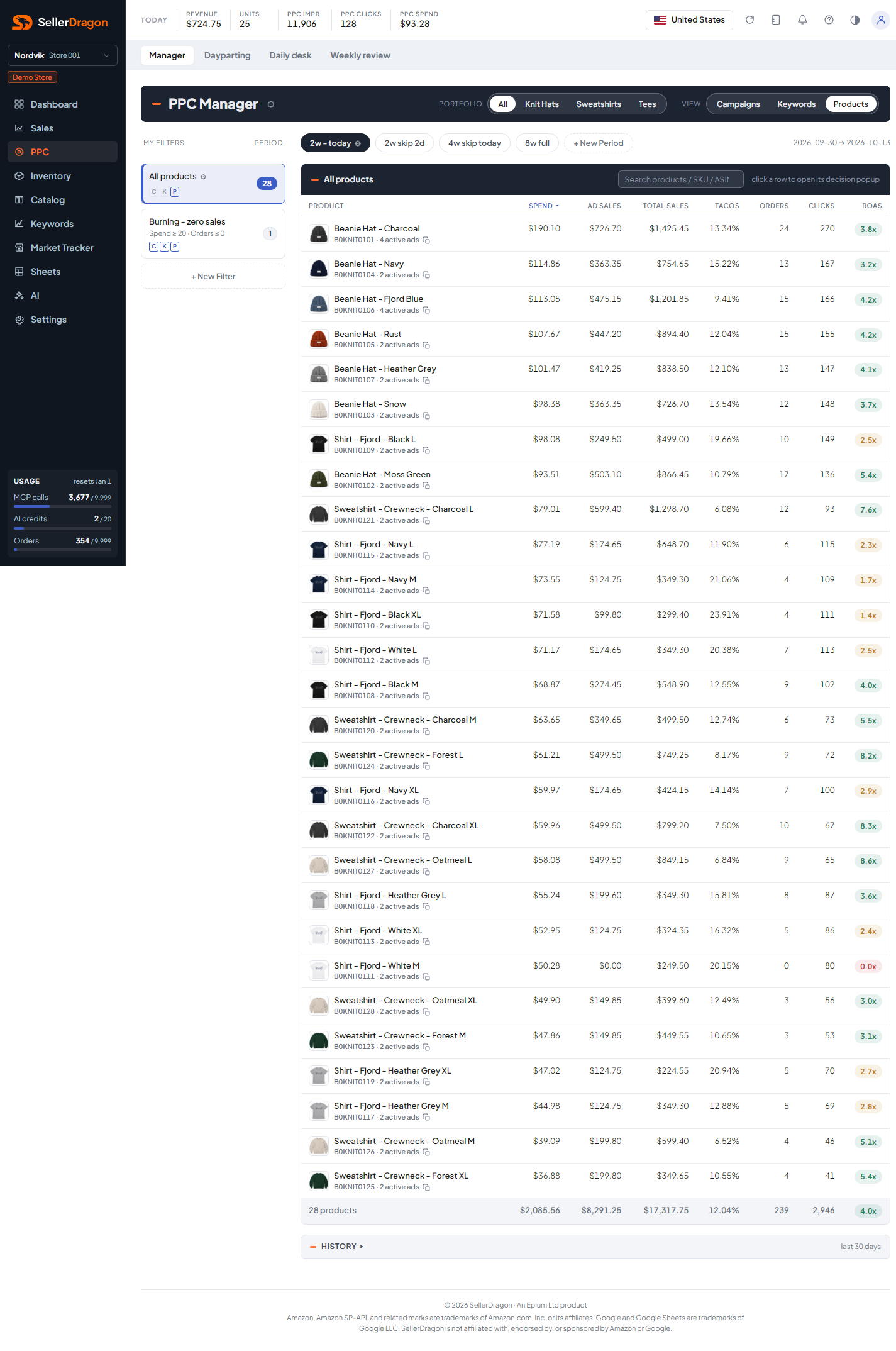
Task: Open PPC Manager settings gear
Action: click(x=271, y=104)
